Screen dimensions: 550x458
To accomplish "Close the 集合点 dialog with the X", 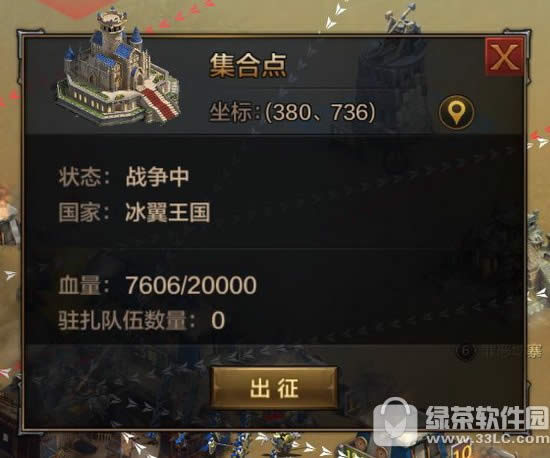I will pyautogui.click(x=505, y=57).
